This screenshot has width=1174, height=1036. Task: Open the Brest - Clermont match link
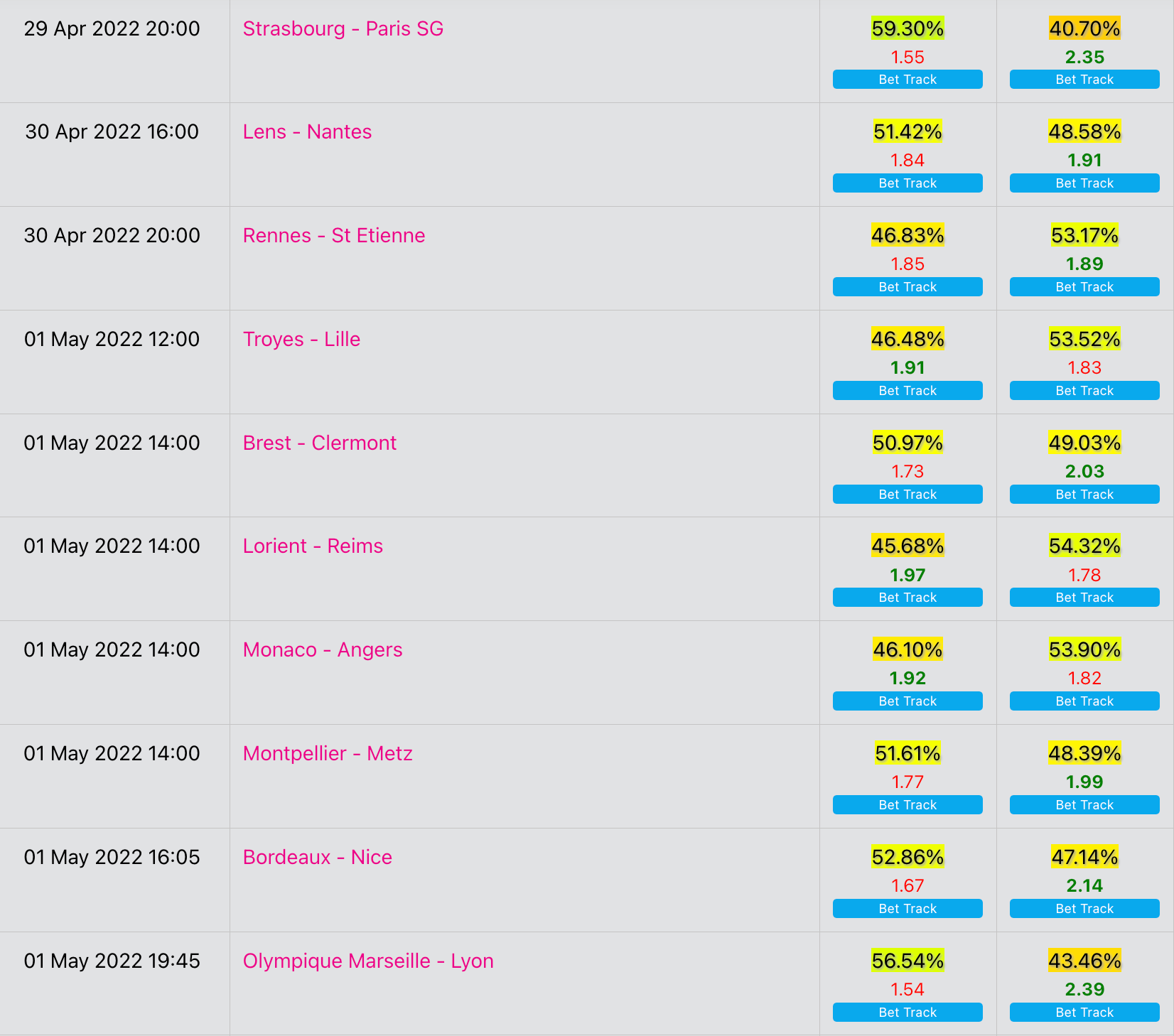pyautogui.click(x=320, y=443)
